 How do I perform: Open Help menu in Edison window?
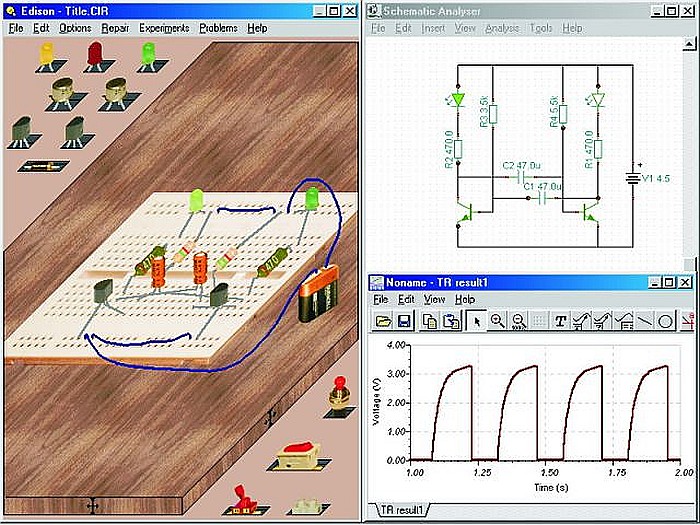pos(257,28)
